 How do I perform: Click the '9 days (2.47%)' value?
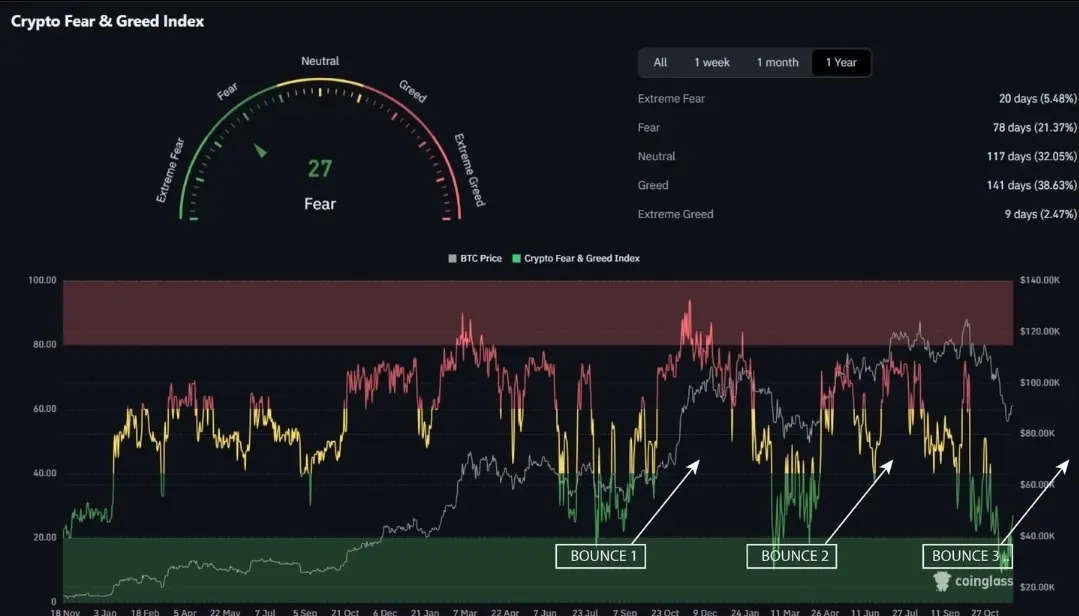click(1040, 214)
